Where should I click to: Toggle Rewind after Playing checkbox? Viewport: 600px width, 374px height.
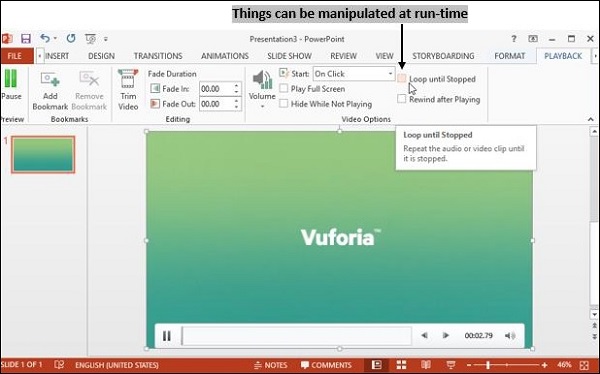tap(401, 99)
